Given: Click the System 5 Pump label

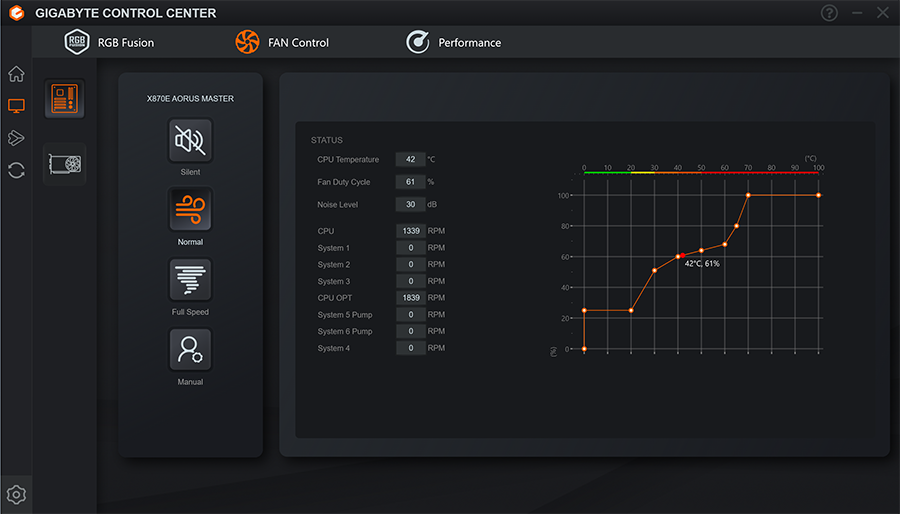Looking at the screenshot, I should tap(344, 315).
